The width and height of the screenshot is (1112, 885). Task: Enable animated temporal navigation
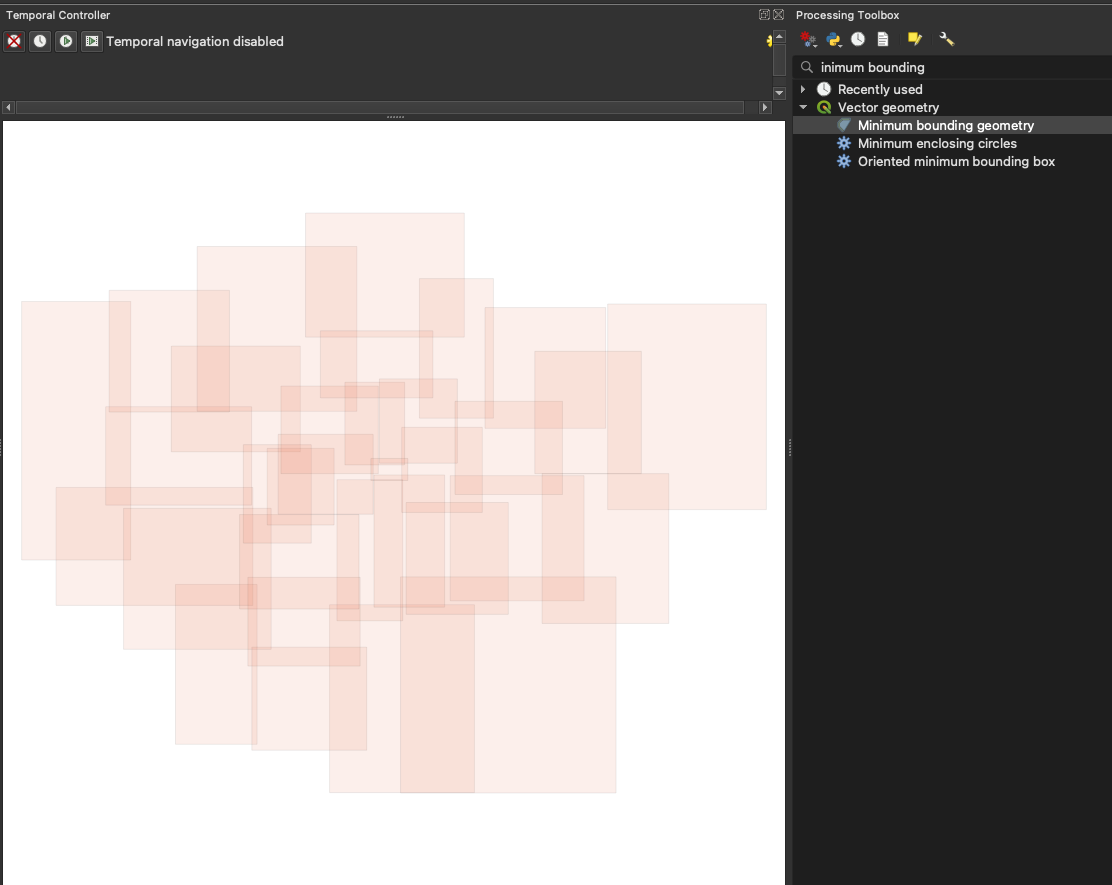pyautogui.click(x=66, y=41)
